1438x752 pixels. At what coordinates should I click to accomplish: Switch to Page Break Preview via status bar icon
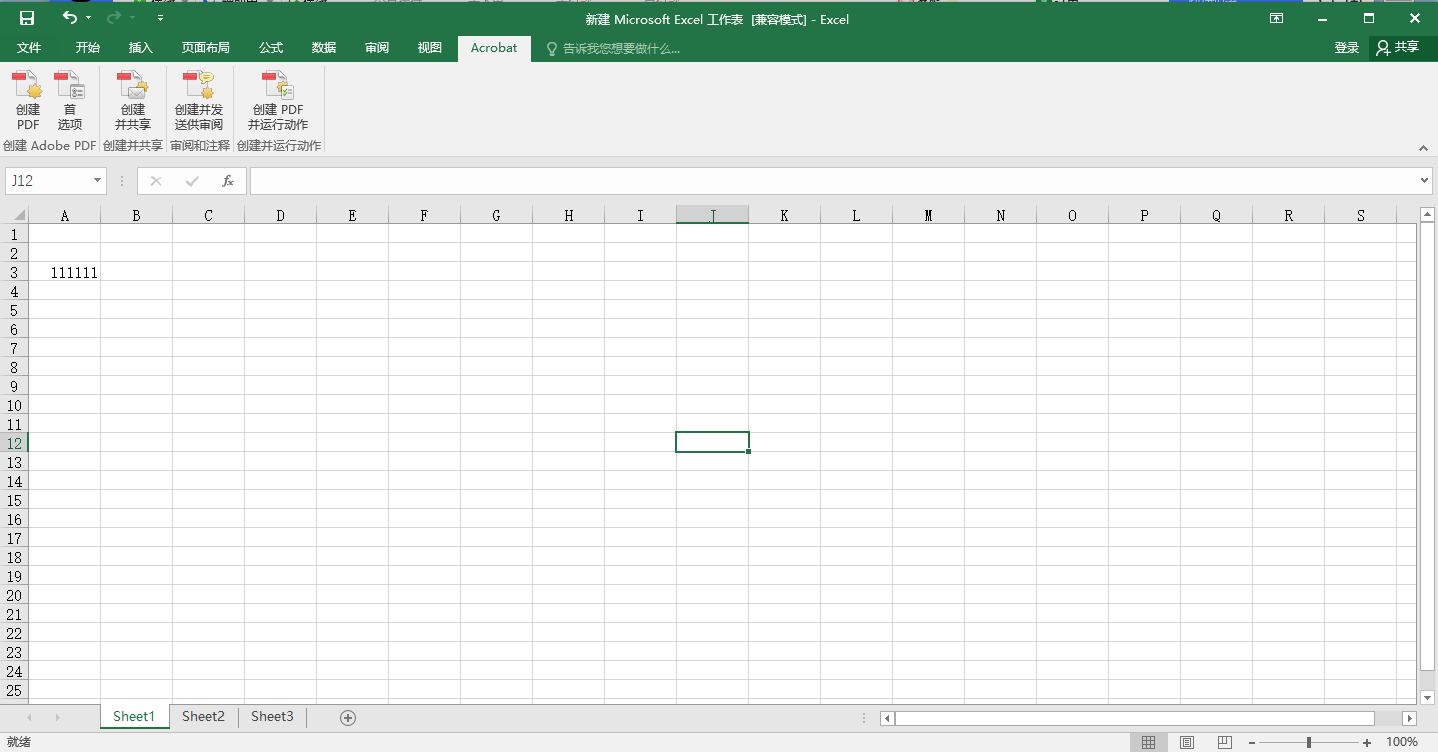pos(1224,742)
